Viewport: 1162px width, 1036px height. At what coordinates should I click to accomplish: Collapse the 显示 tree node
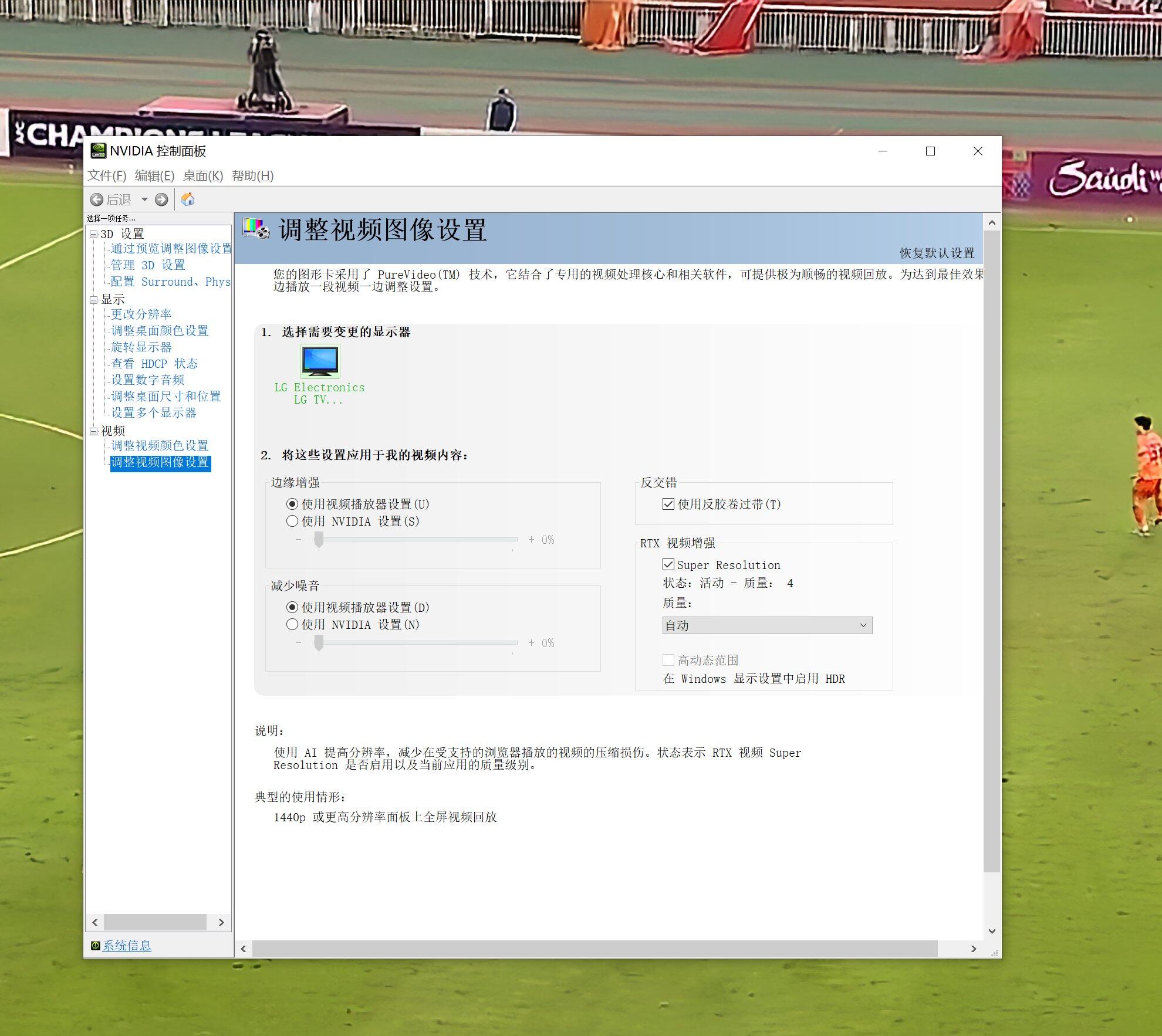pyautogui.click(x=93, y=300)
